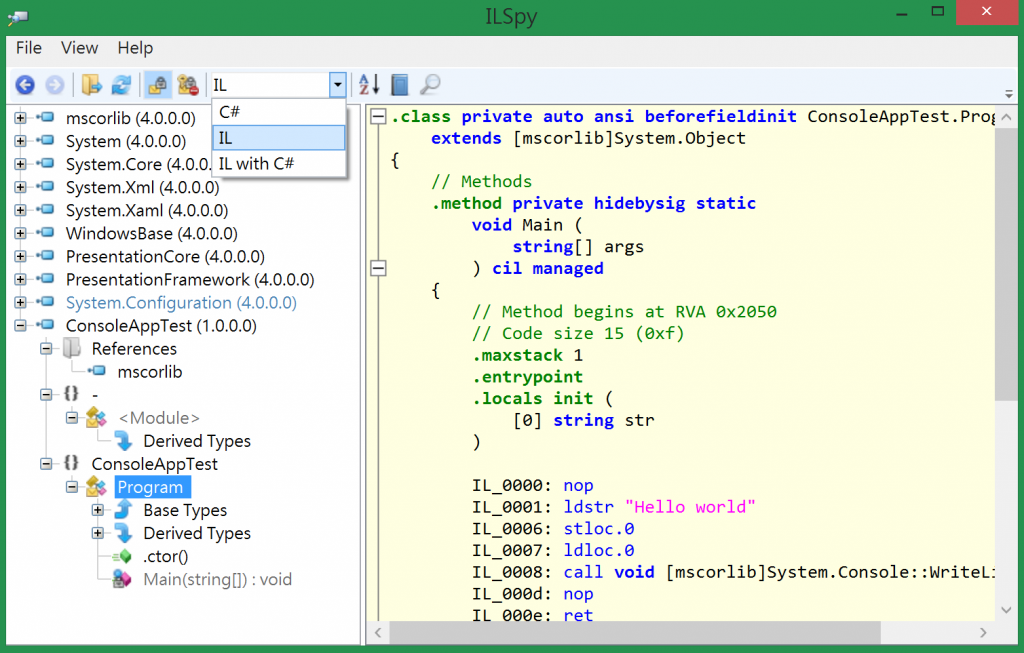The image size is (1024, 653).
Task: Collapse the ConsoleAppTest (1.0.0.0) assembly node
Action: pos(20,325)
